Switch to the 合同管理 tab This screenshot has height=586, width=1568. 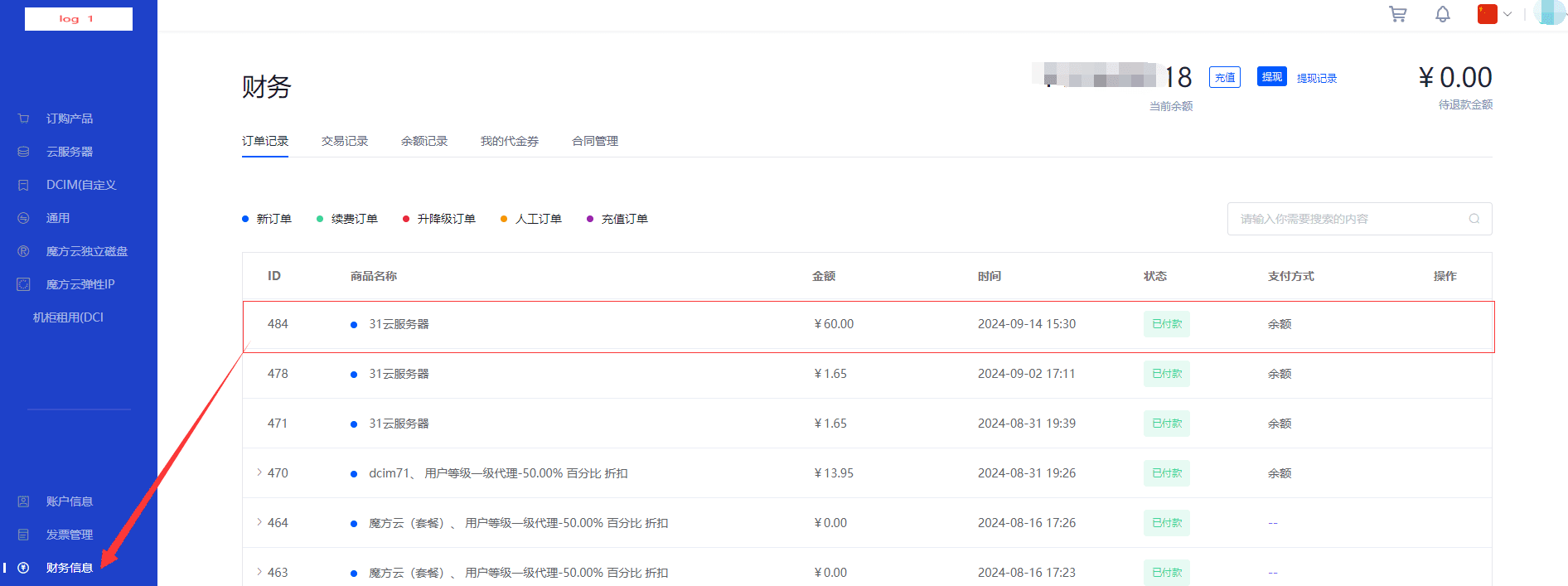tap(595, 141)
